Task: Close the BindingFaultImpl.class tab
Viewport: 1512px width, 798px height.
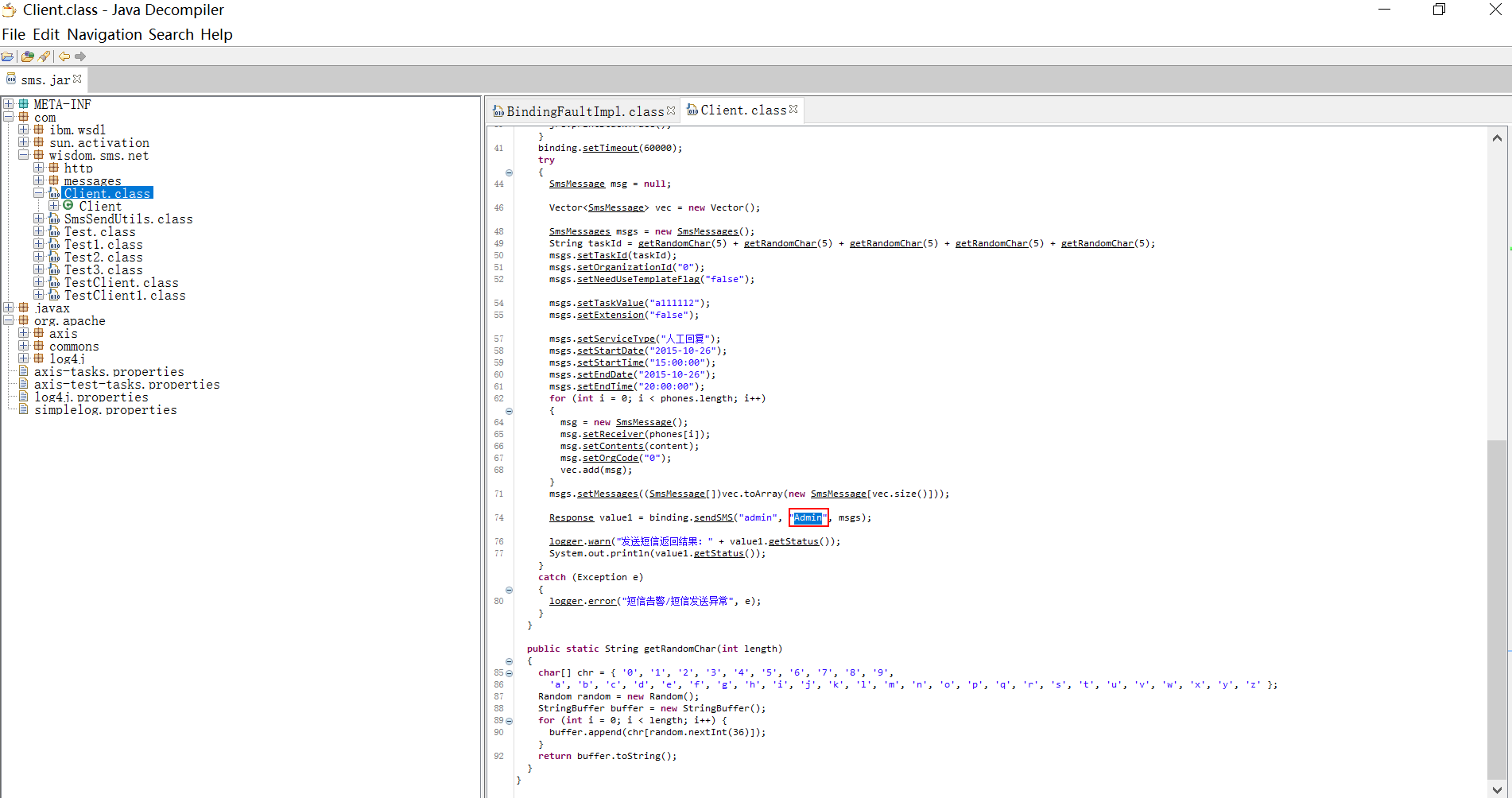Action: 671,110
